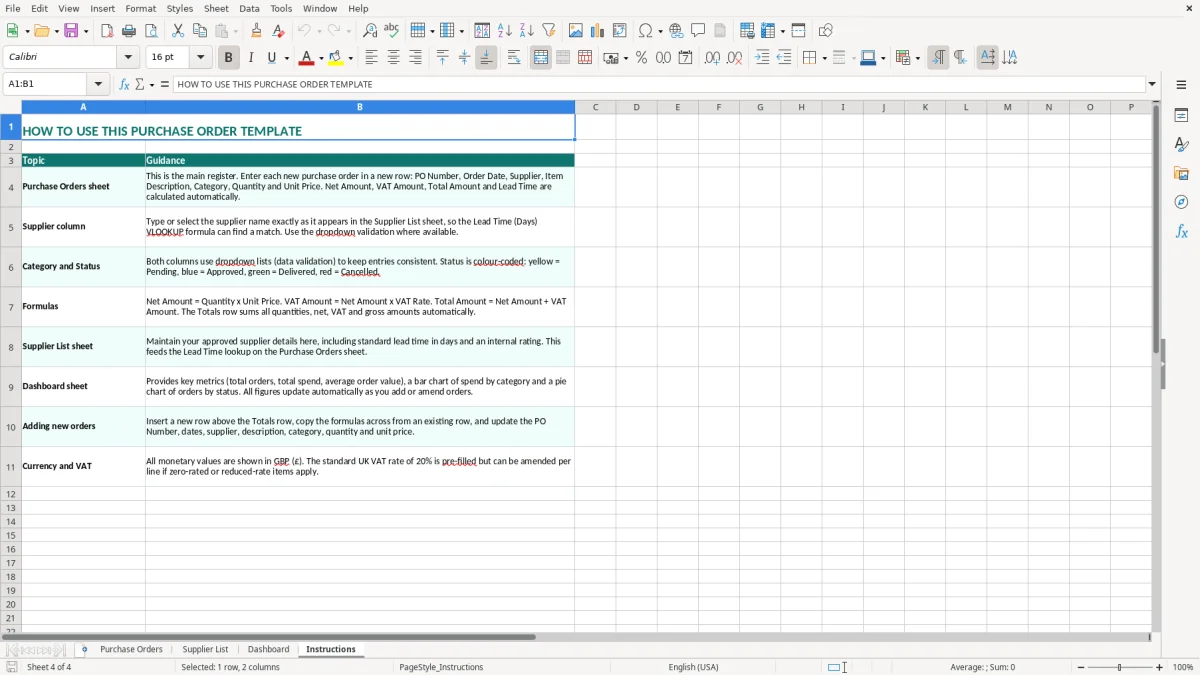Toggle Align Bottom vertical alignment
The height and width of the screenshot is (675, 1200).
(x=486, y=58)
